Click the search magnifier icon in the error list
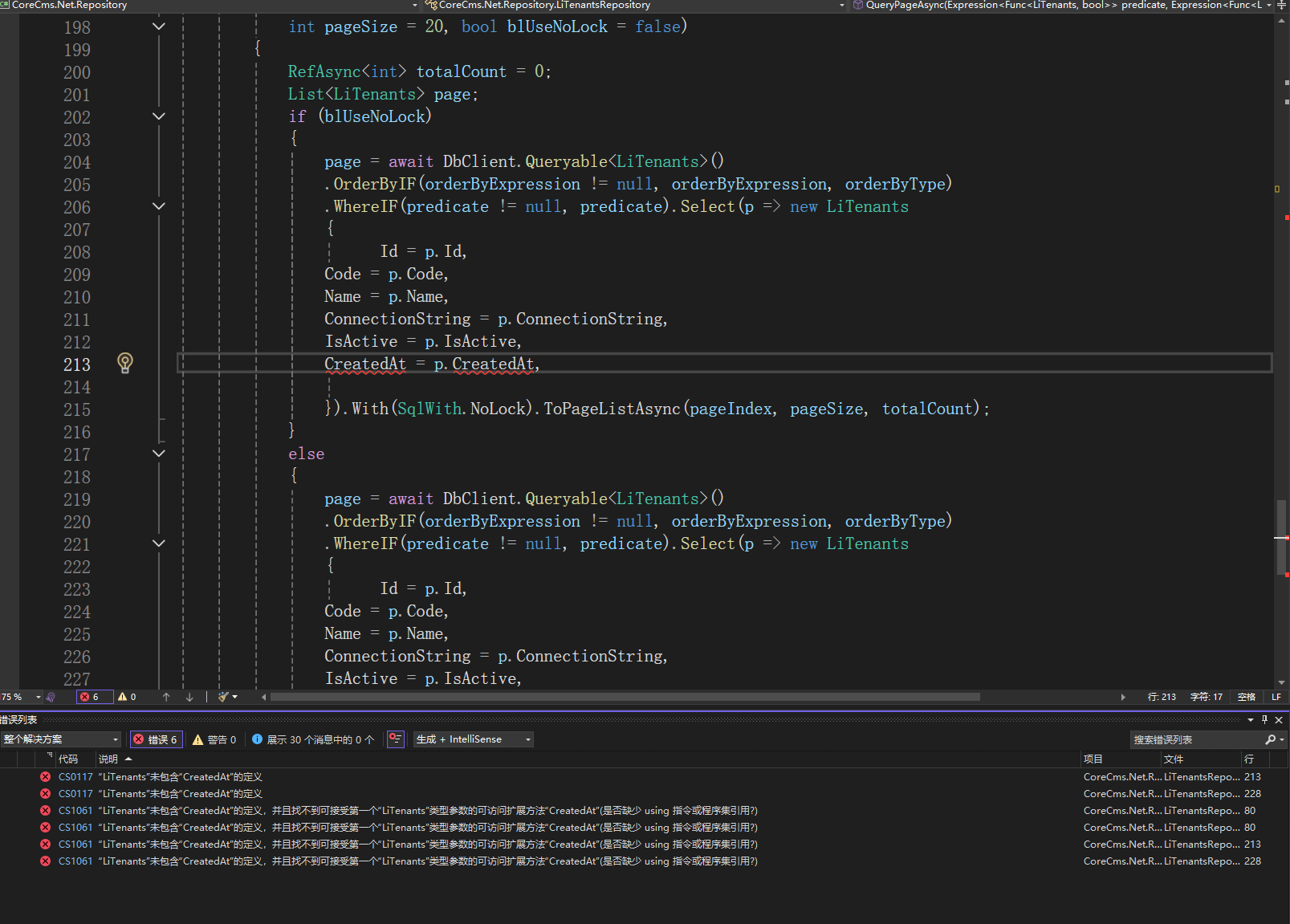The image size is (1290, 924). click(1270, 739)
